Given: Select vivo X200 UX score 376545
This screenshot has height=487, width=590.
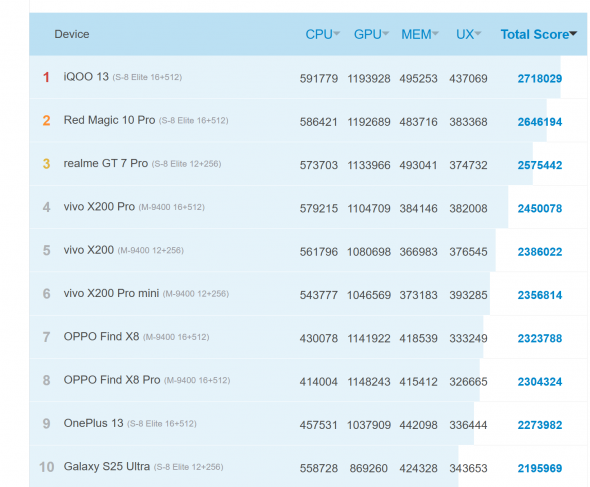Looking at the screenshot, I should coord(468,252).
